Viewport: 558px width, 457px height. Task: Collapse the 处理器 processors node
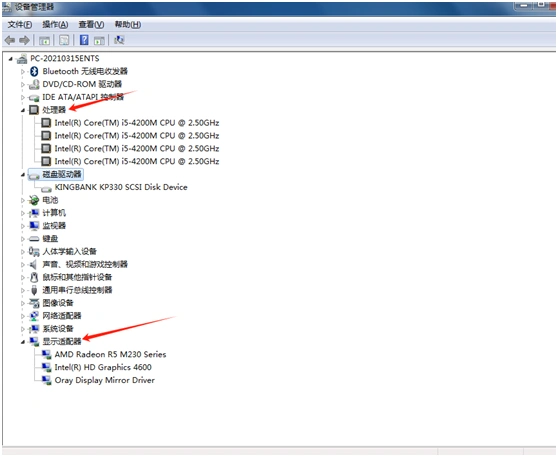pos(23,110)
